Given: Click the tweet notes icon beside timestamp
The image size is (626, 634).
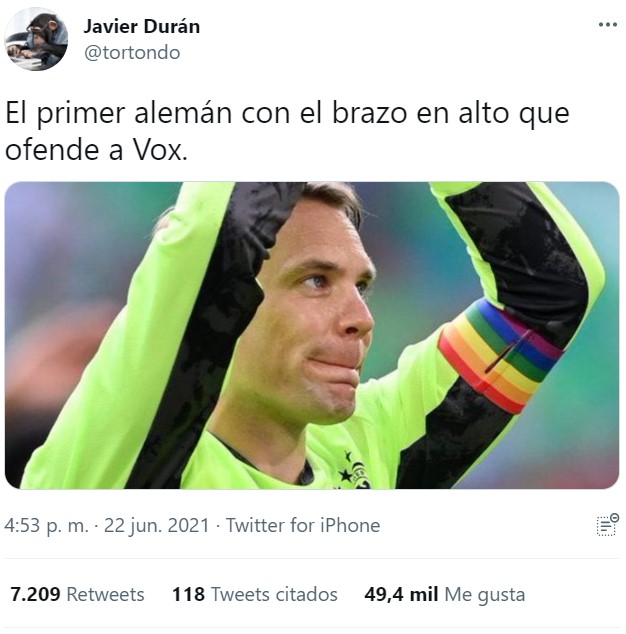Looking at the screenshot, I should pyautogui.click(x=608, y=525).
